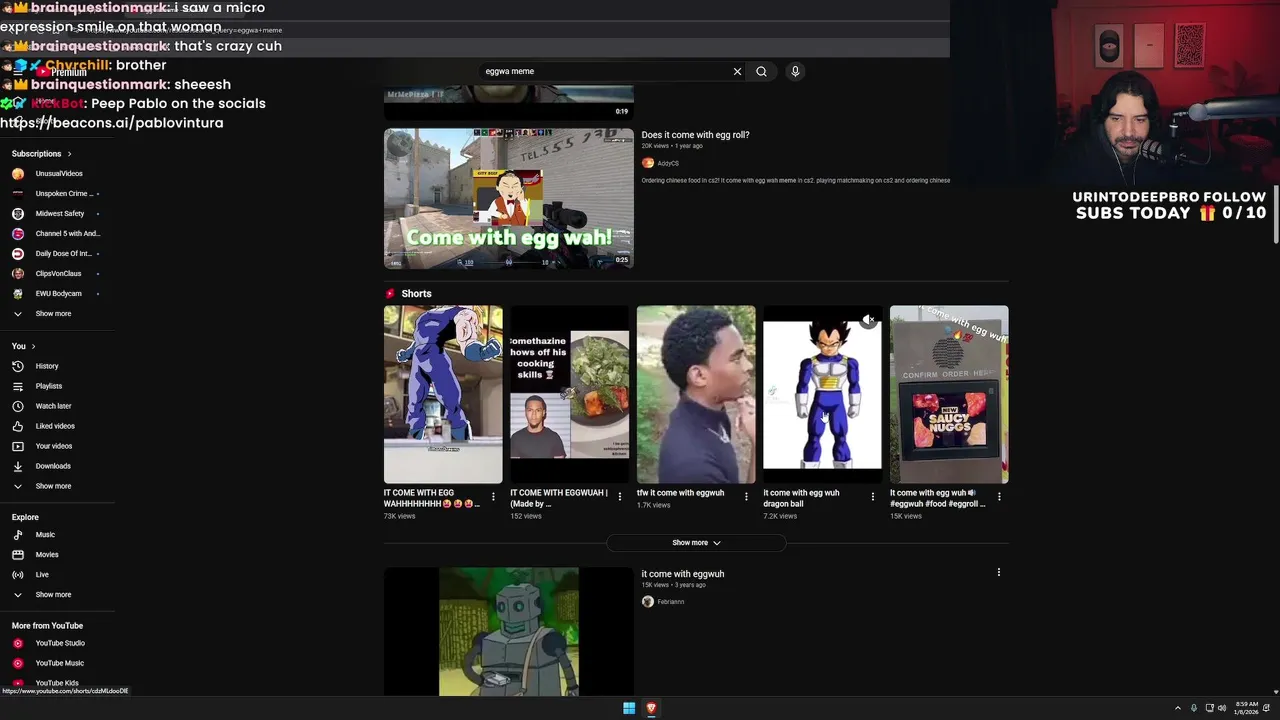Viewport: 1280px width, 720px height.
Task: Switch to Brave browser on taskbar
Action: pyautogui.click(x=651, y=708)
